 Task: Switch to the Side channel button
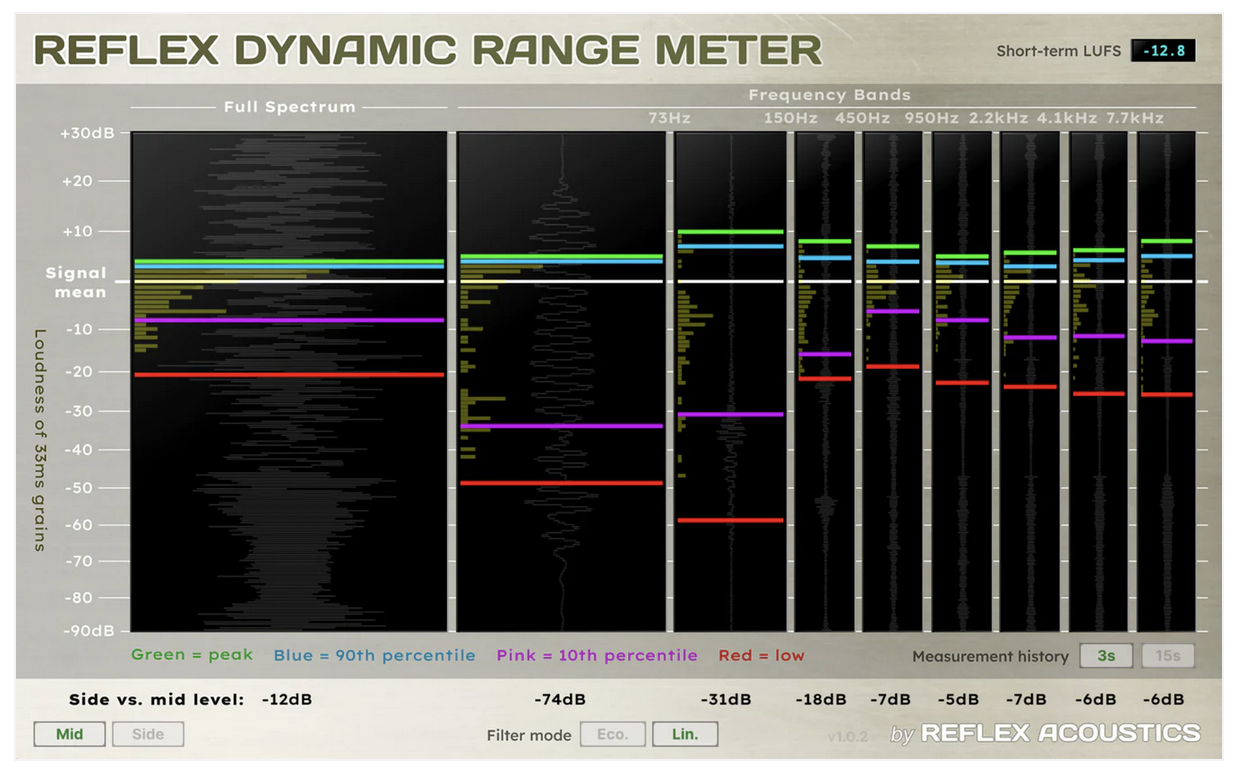coord(148,734)
